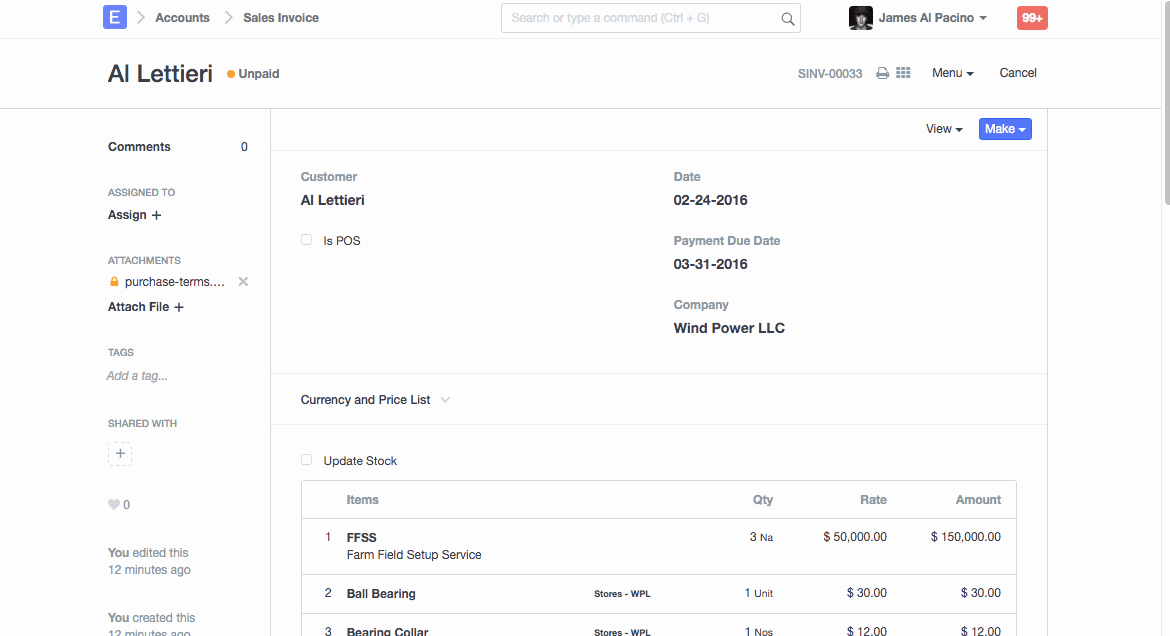
Task: Open James Al Pacino user menu
Action: tap(918, 18)
